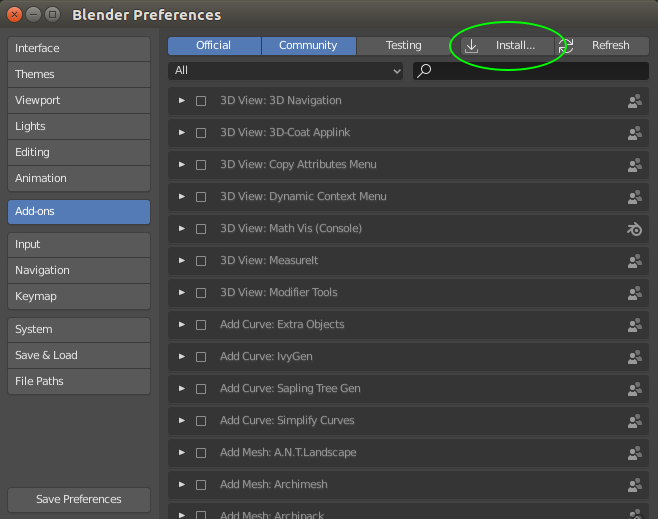Expand MeasureIt add-on details

(182, 261)
